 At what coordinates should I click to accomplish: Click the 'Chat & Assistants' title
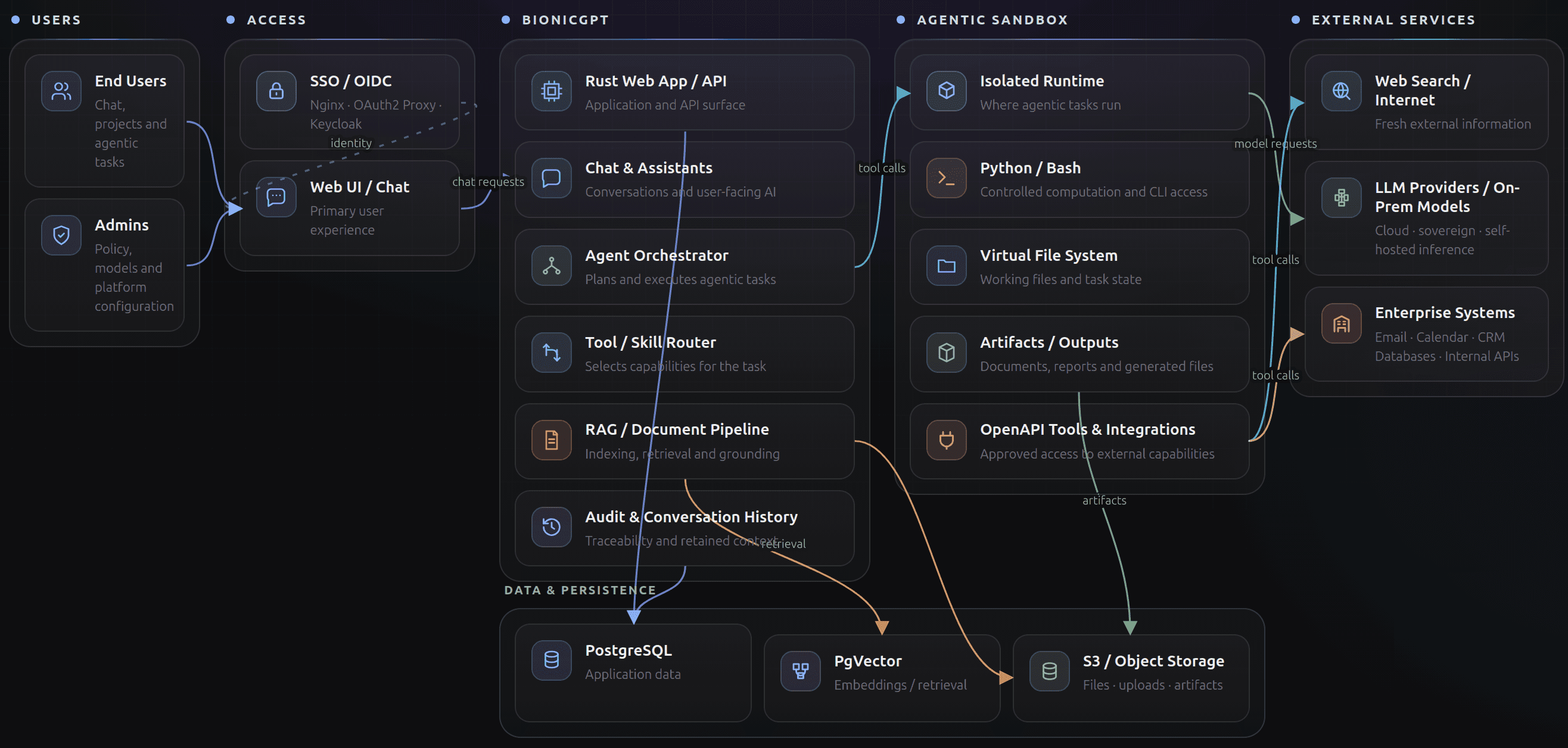(x=648, y=168)
